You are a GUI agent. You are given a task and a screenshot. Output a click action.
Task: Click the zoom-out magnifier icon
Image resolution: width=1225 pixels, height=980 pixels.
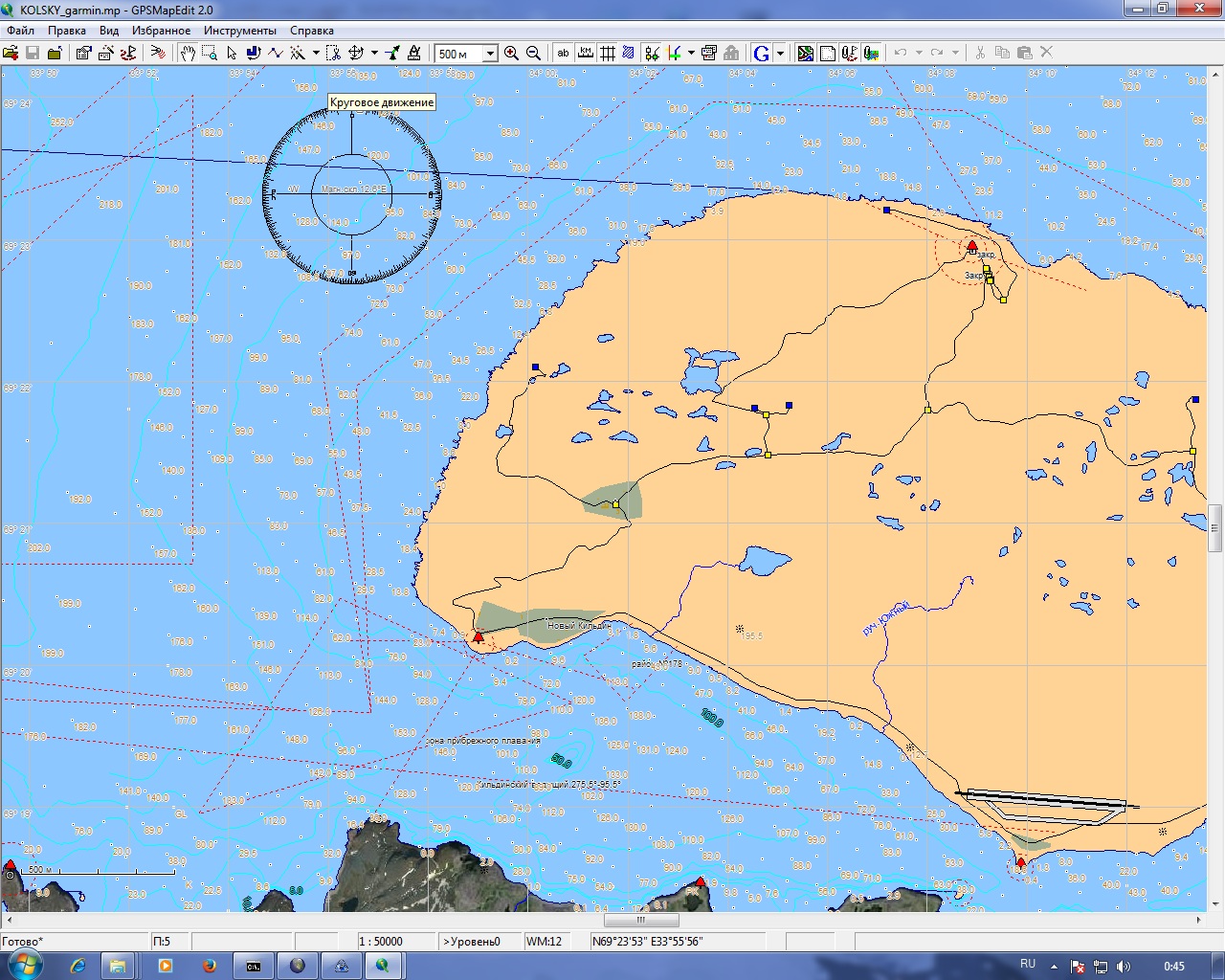click(533, 54)
